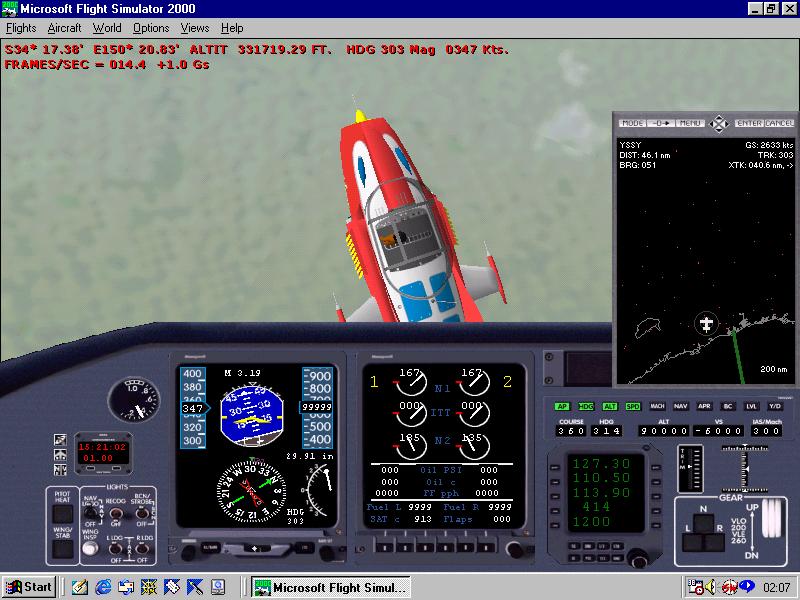
Task: Open Outlook Express from Quick Launch
Action: [126, 587]
